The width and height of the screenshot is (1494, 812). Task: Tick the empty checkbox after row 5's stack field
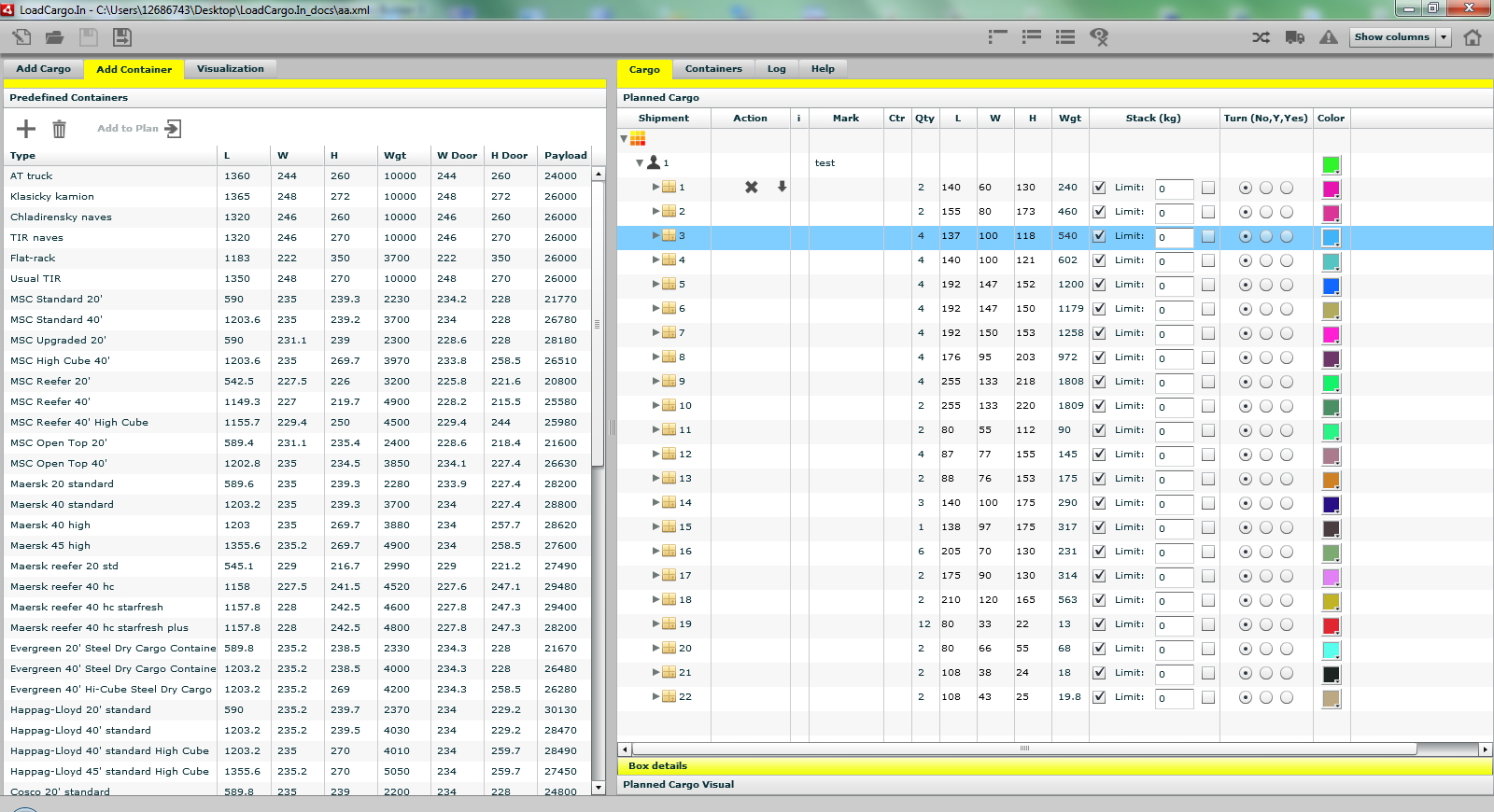pyautogui.click(x=1208, y=285)
